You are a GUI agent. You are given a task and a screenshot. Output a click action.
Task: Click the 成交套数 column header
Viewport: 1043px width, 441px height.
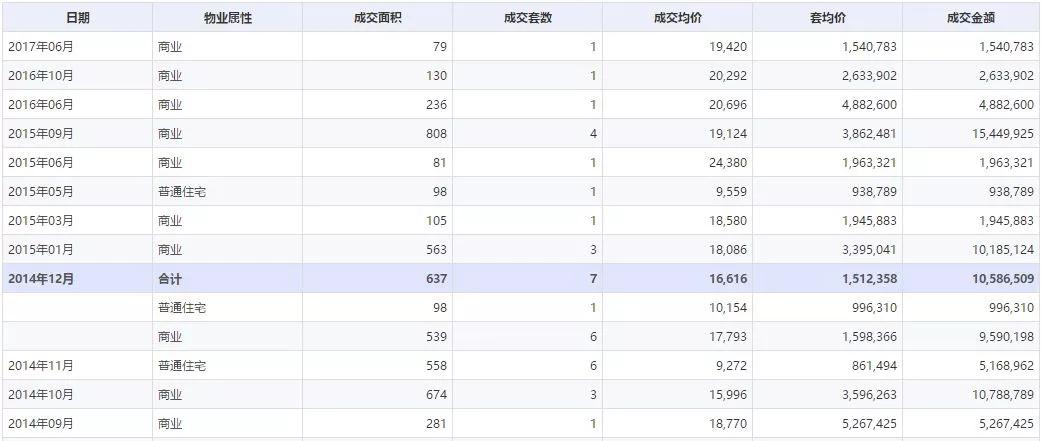click(528, 18)
